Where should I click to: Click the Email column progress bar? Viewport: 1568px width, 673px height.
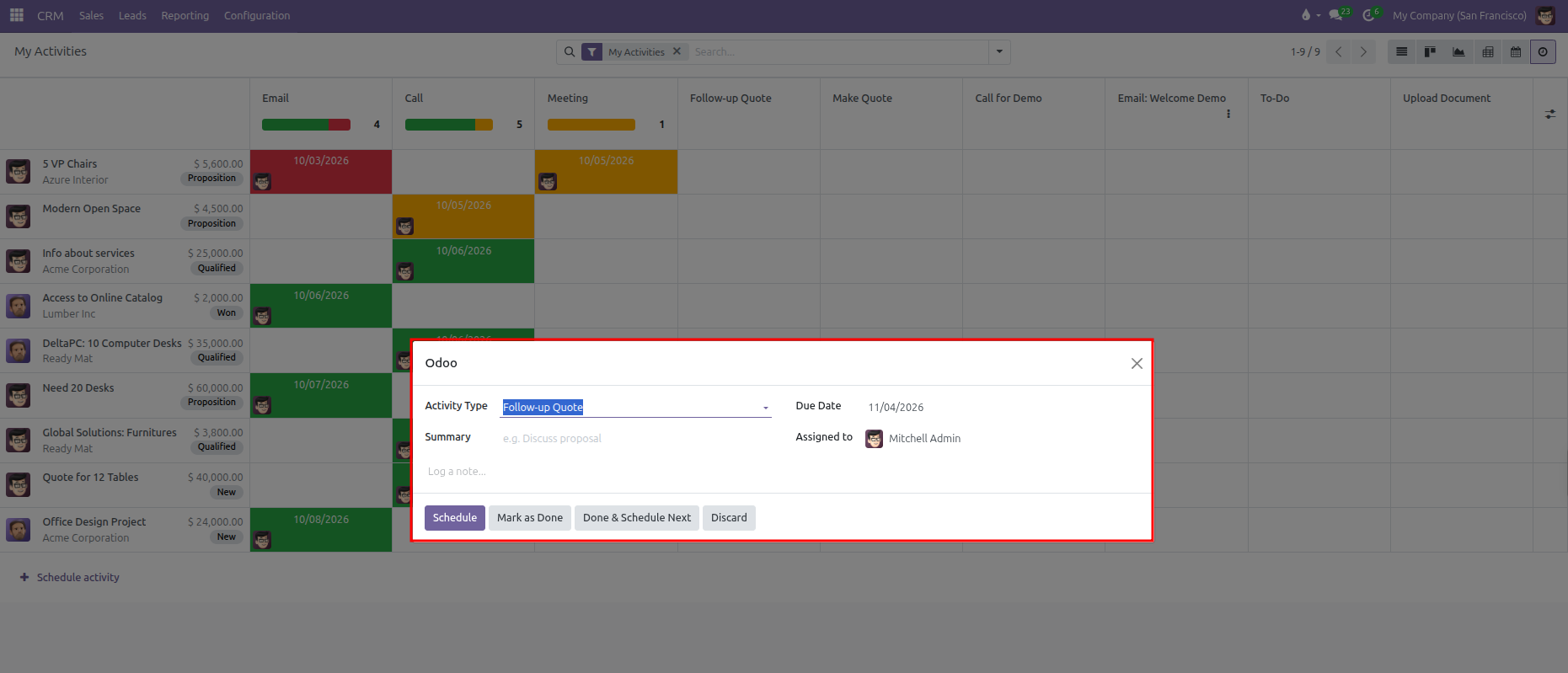pos(306,125)
